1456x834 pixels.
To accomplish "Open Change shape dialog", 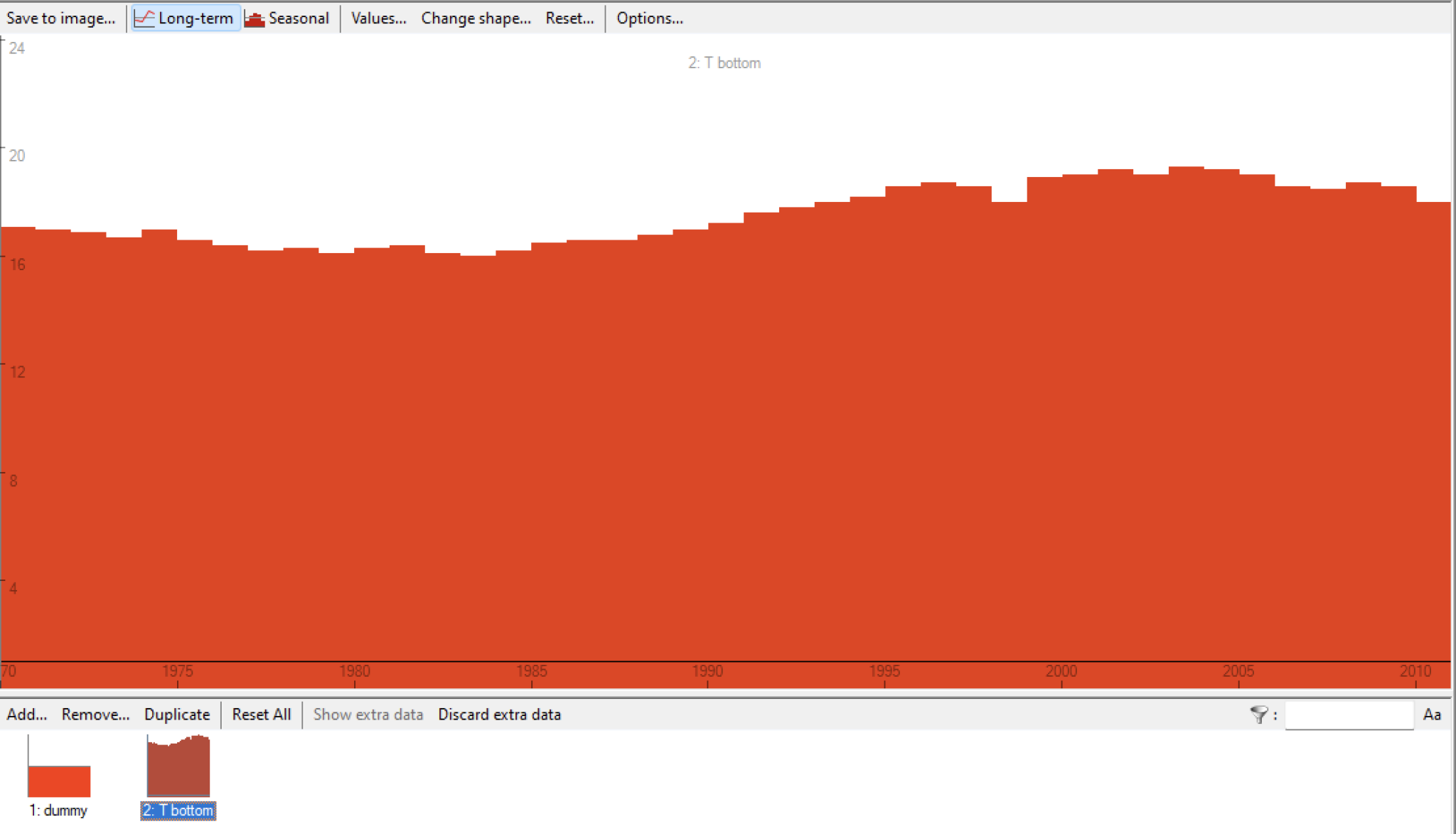I will point(476,18).
